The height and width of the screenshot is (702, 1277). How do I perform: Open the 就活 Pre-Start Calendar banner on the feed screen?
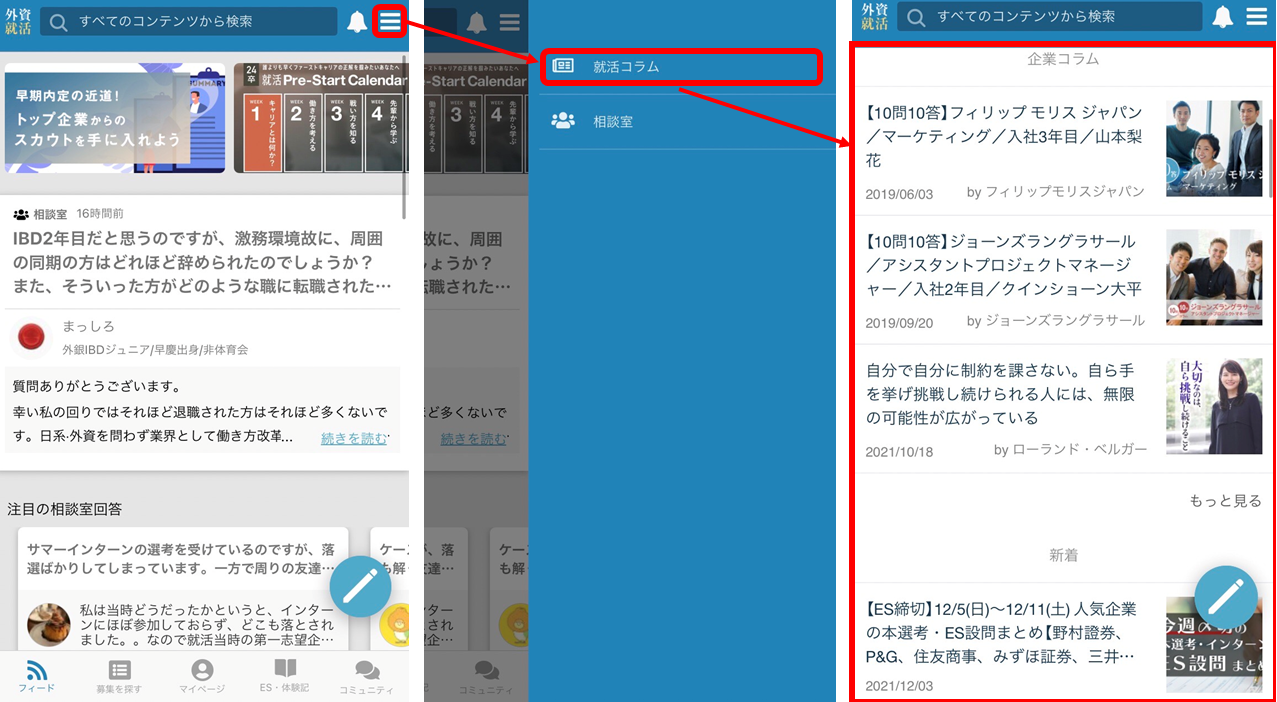pos(320,118)
